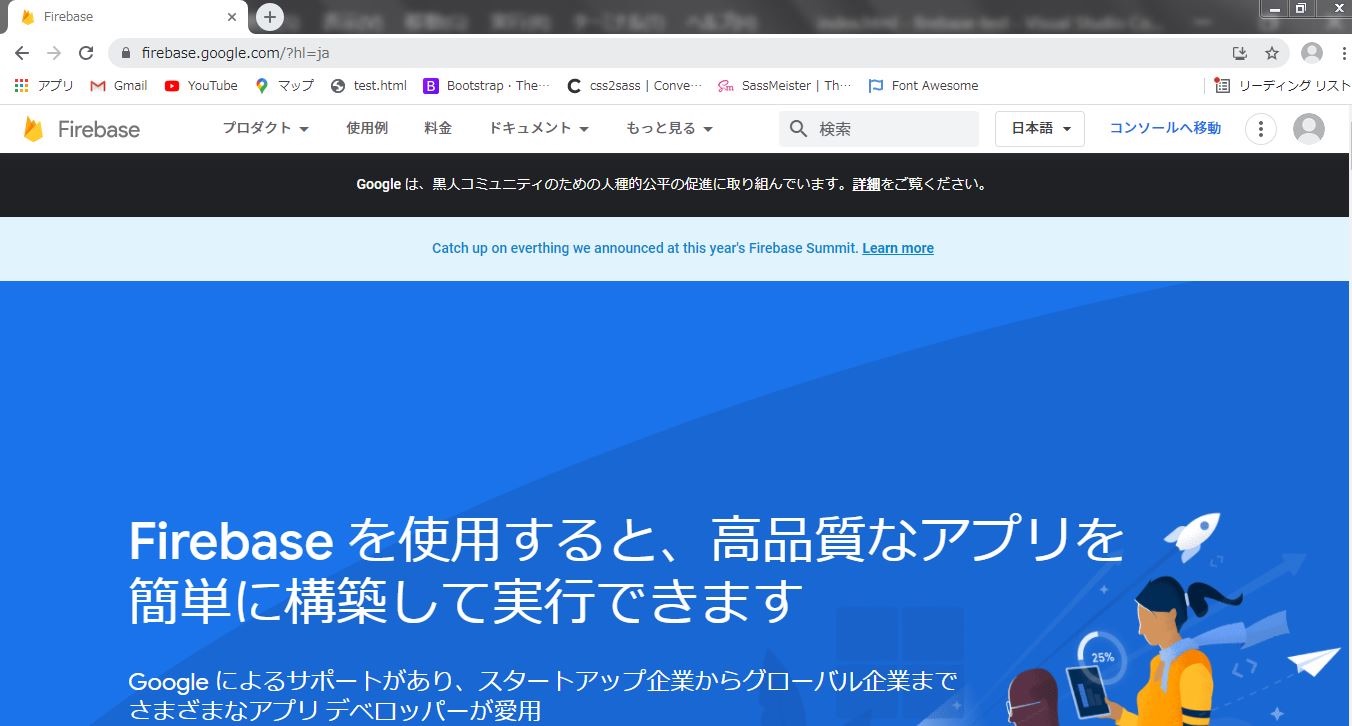Expand the ドキュメント dropdown
Viewport: 1352px width, 726px height.
[538, 129]
